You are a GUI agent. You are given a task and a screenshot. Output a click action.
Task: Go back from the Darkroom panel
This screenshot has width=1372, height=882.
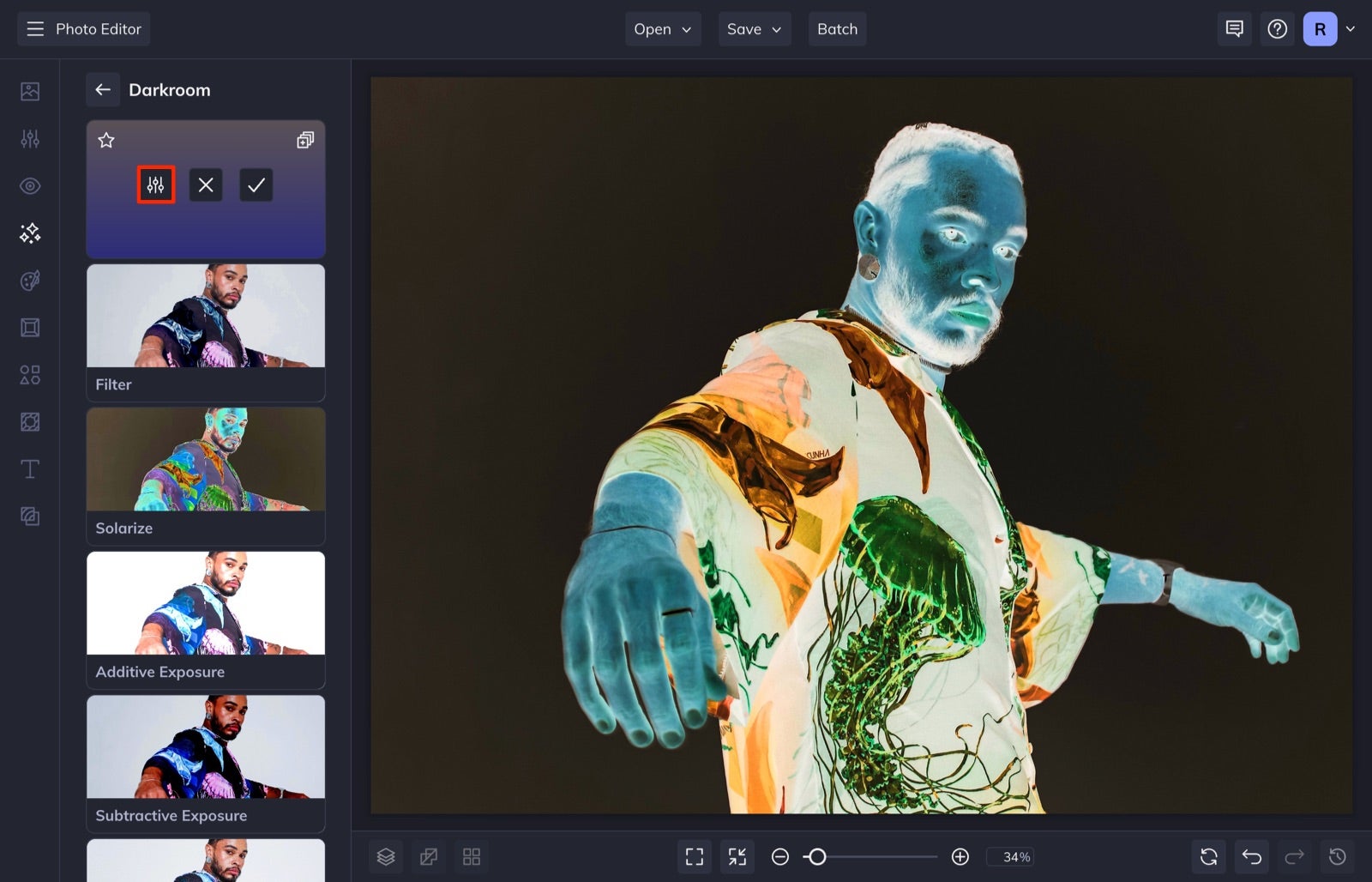coord(103,89)
